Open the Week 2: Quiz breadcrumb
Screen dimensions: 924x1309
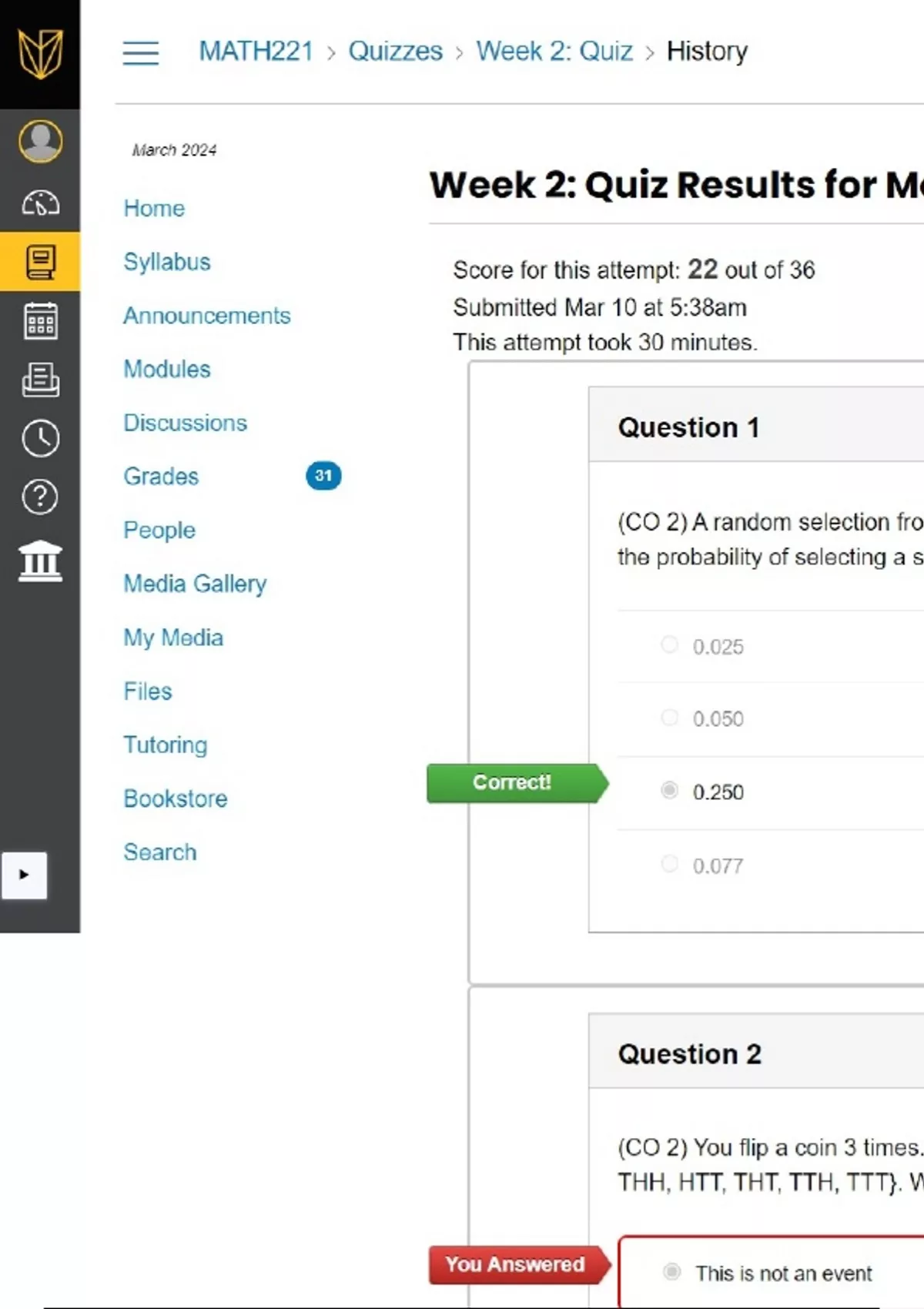click(x=554, y=52)
